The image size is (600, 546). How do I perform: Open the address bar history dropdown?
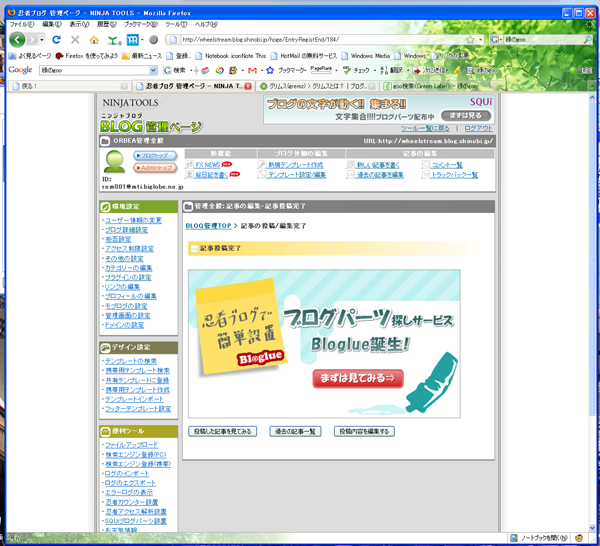tap(480, 39)
